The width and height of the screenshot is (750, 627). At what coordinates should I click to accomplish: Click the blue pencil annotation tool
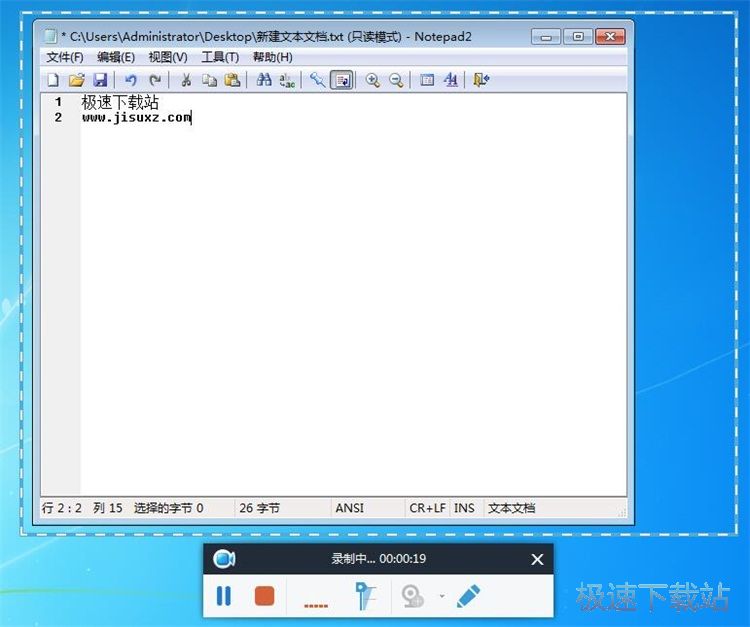coord(468,596)
